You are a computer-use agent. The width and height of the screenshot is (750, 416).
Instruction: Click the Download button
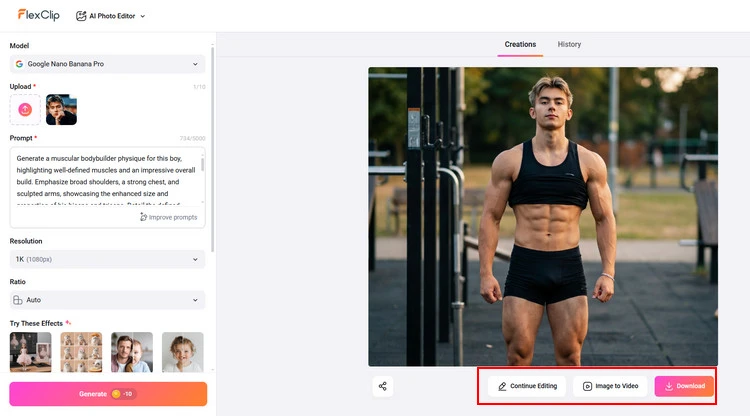684,386
